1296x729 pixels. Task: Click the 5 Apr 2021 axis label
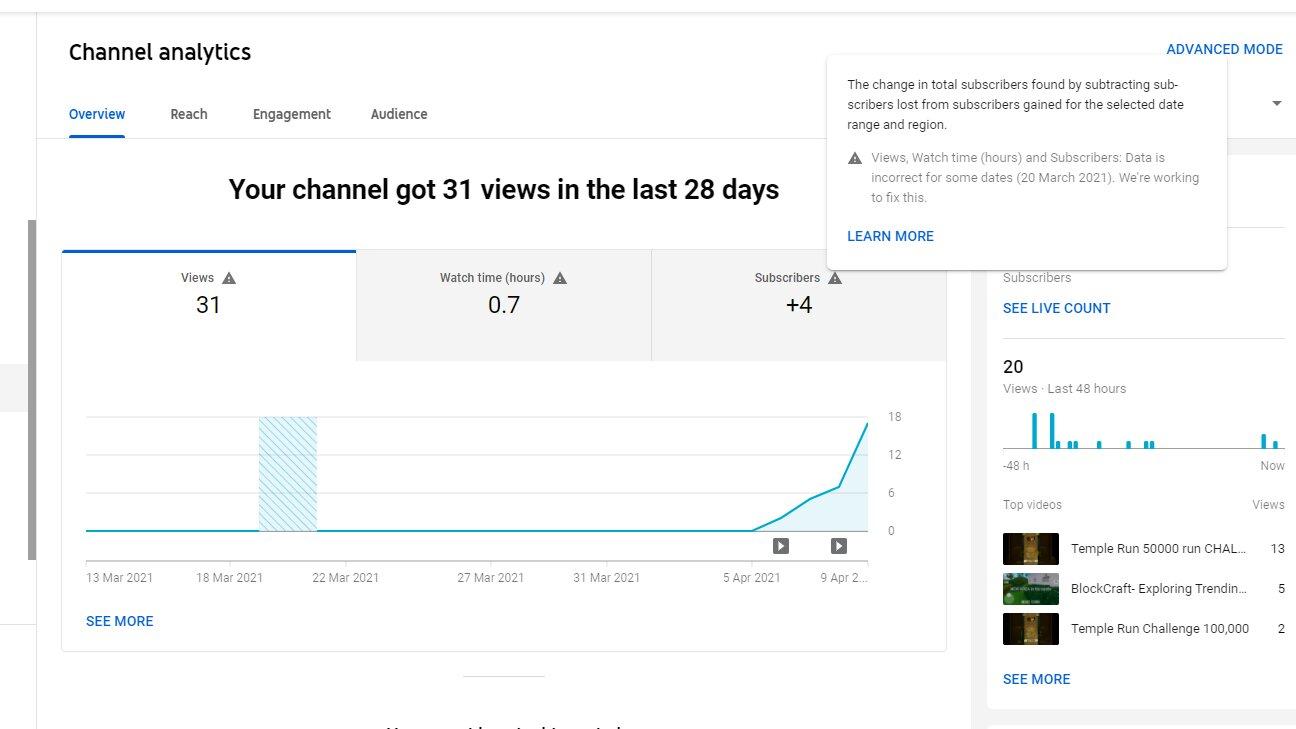(x=751, y=578)
